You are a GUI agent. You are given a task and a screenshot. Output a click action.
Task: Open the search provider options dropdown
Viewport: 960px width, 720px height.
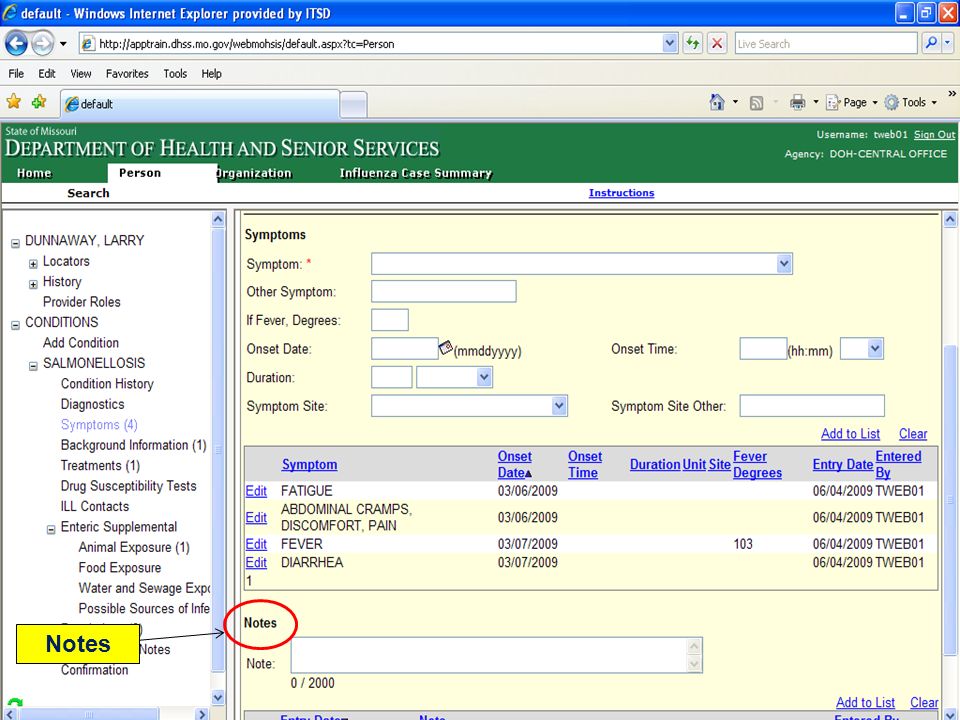[x=948, y=43]
